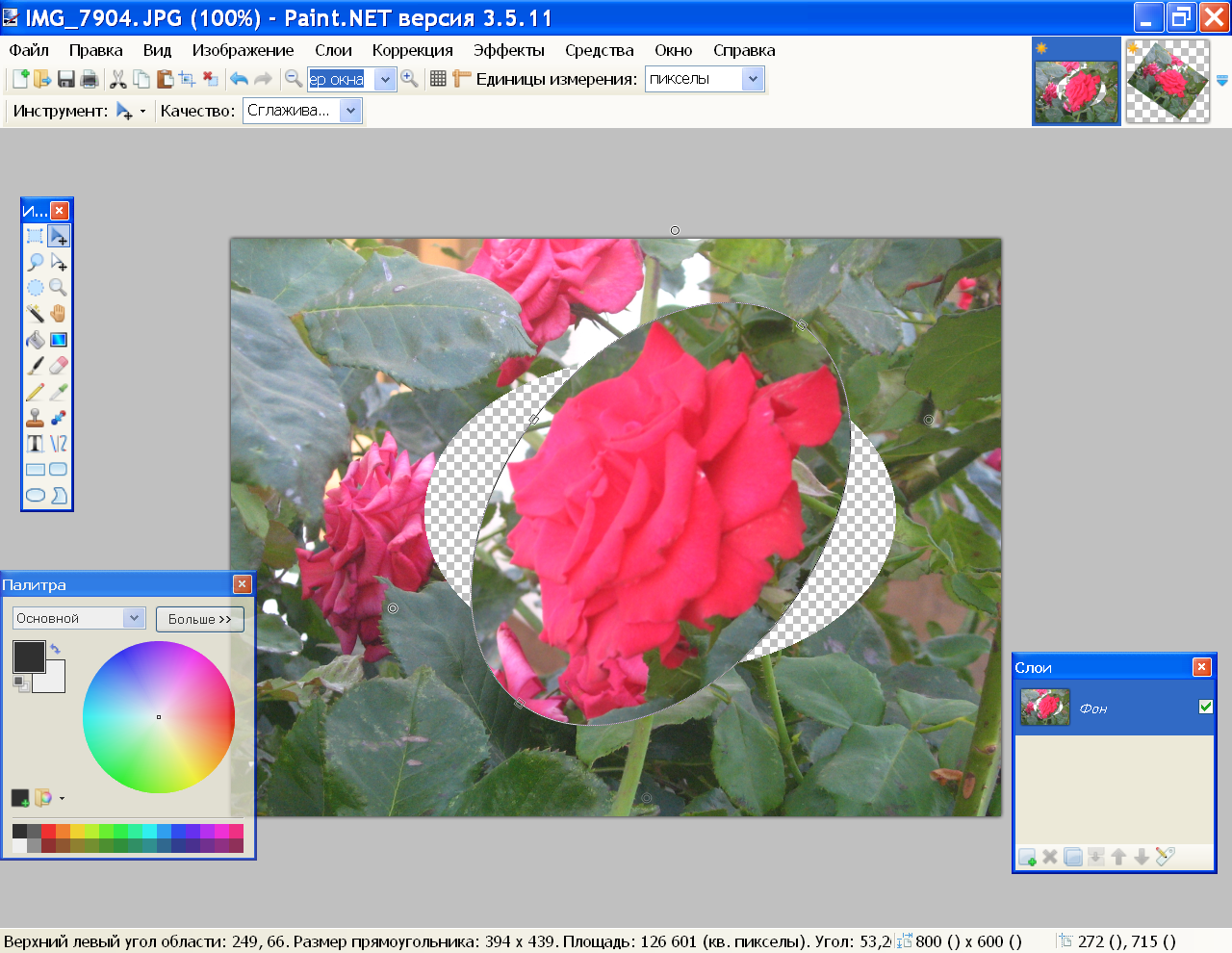Select the Gradient tool
This screenshot has width=1232, height=953.
coord(59,340)
